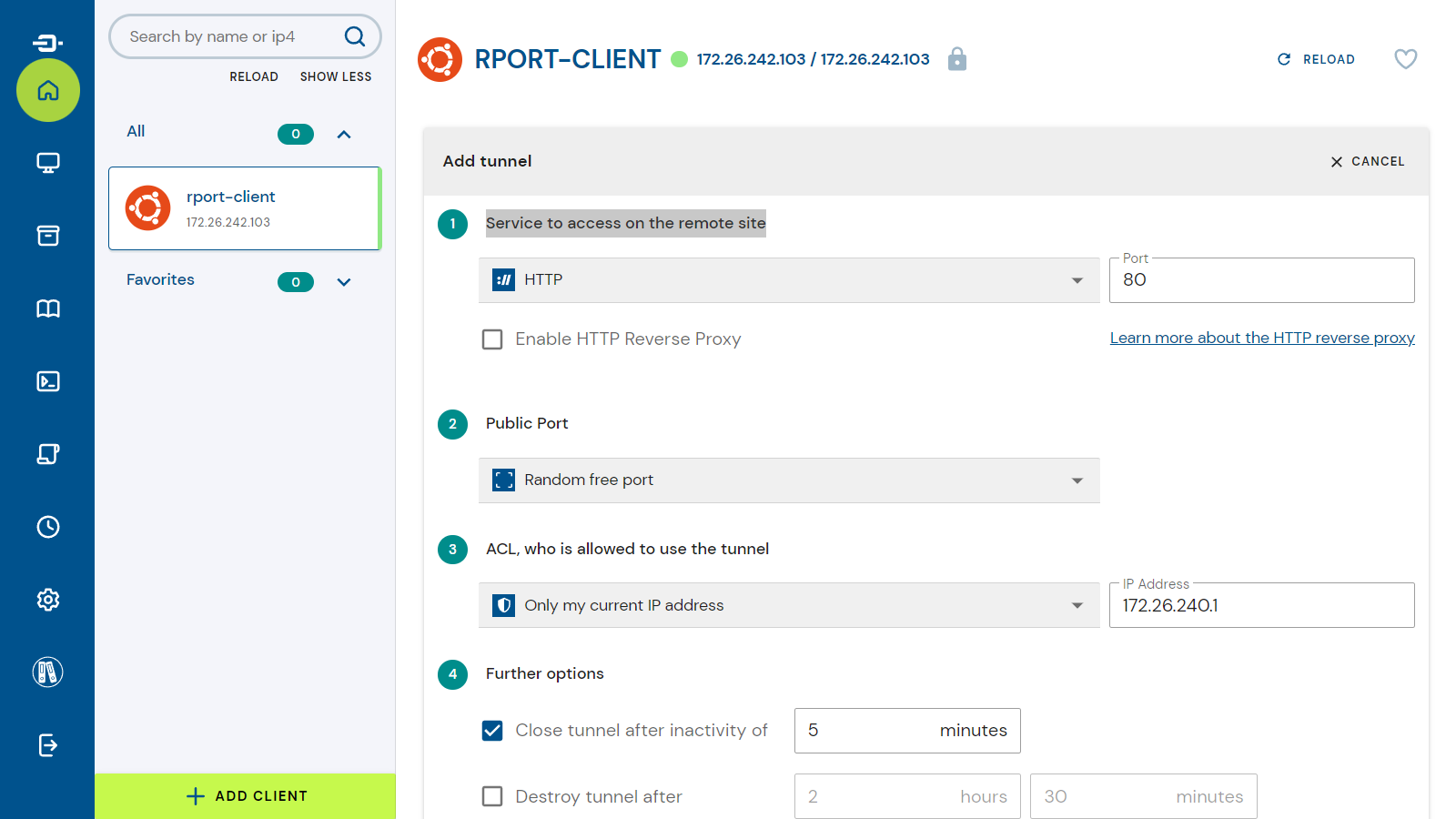The height and width of the screenshot is (819, 1456).
Task: Enable HTTP Reverse Proxy checkbox
Action: 492,339
